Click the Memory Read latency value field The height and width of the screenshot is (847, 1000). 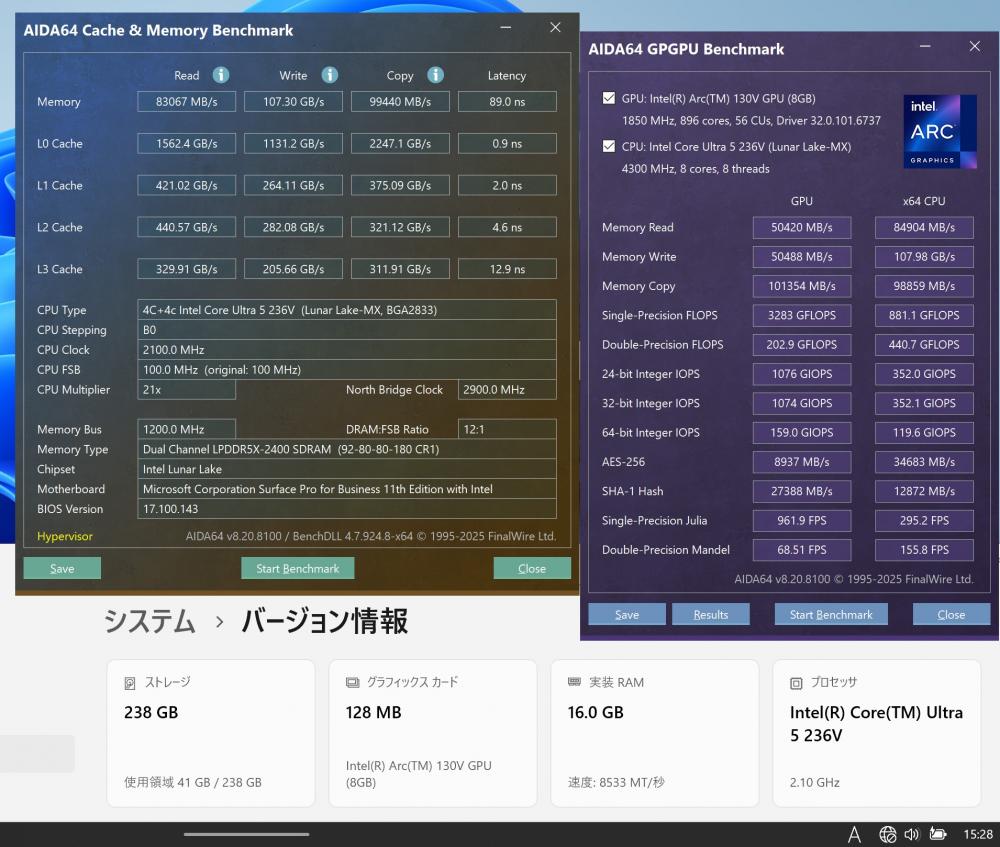[506, 102]
